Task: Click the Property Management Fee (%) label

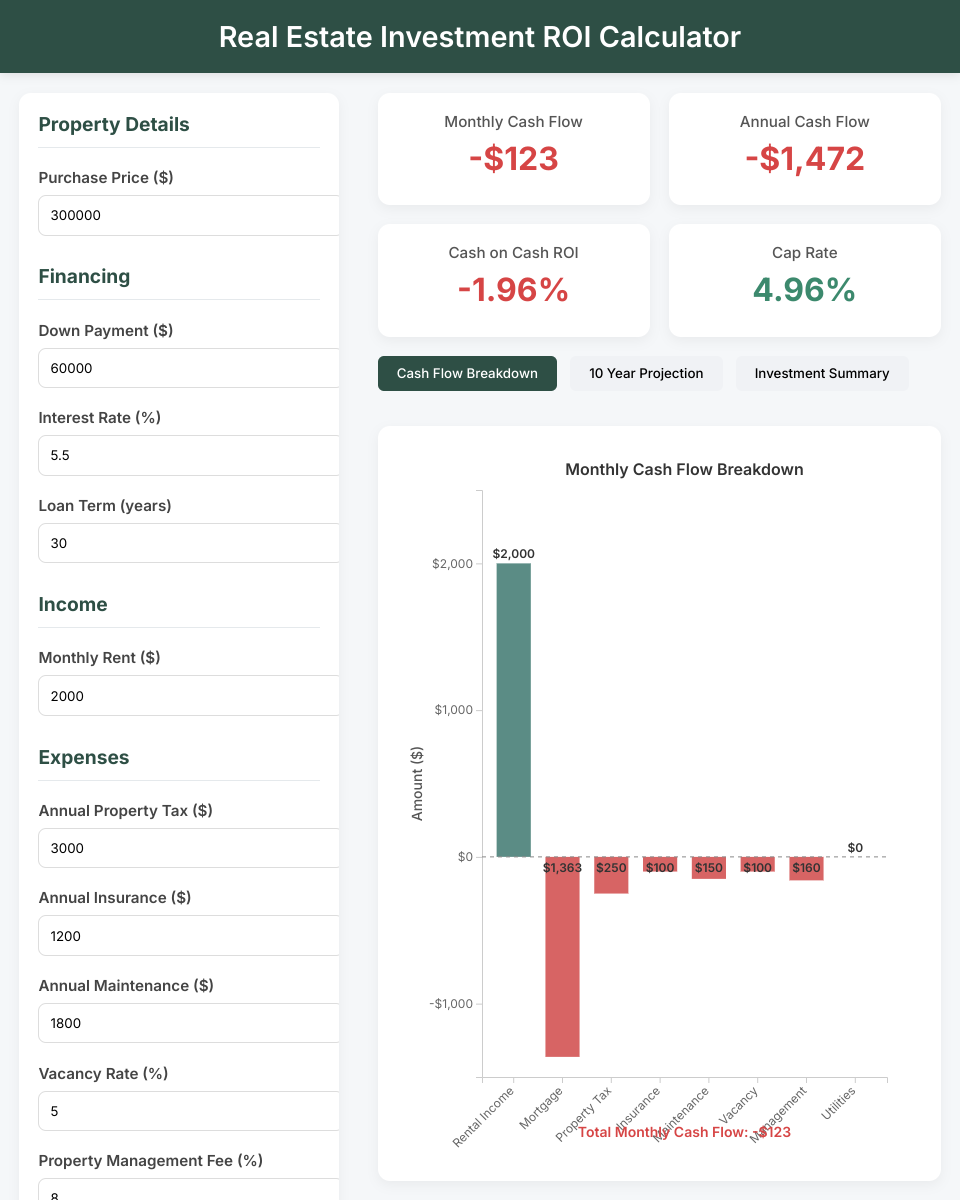Action: click(151, 1160)
